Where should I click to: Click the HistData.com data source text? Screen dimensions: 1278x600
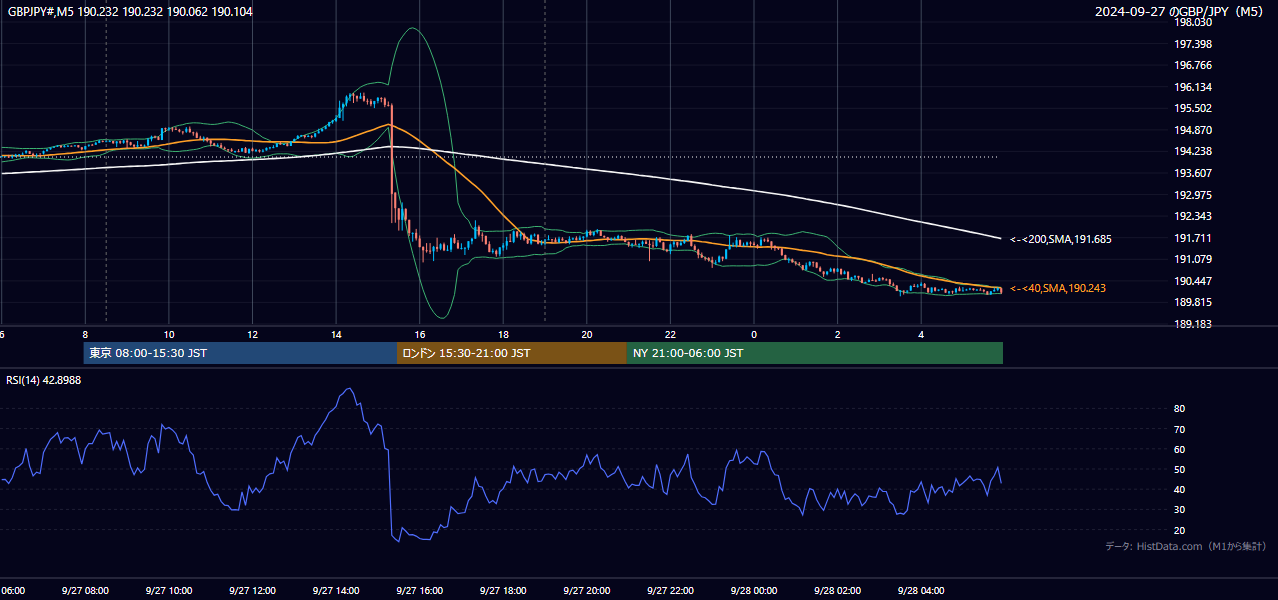tap(1186, 547)
